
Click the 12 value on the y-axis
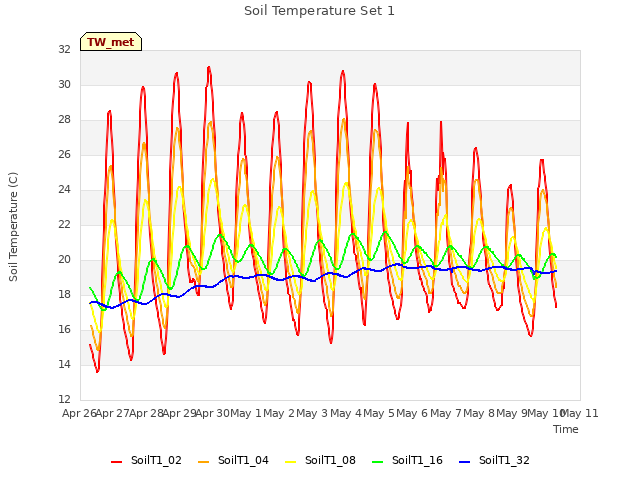tap(64, 399)
